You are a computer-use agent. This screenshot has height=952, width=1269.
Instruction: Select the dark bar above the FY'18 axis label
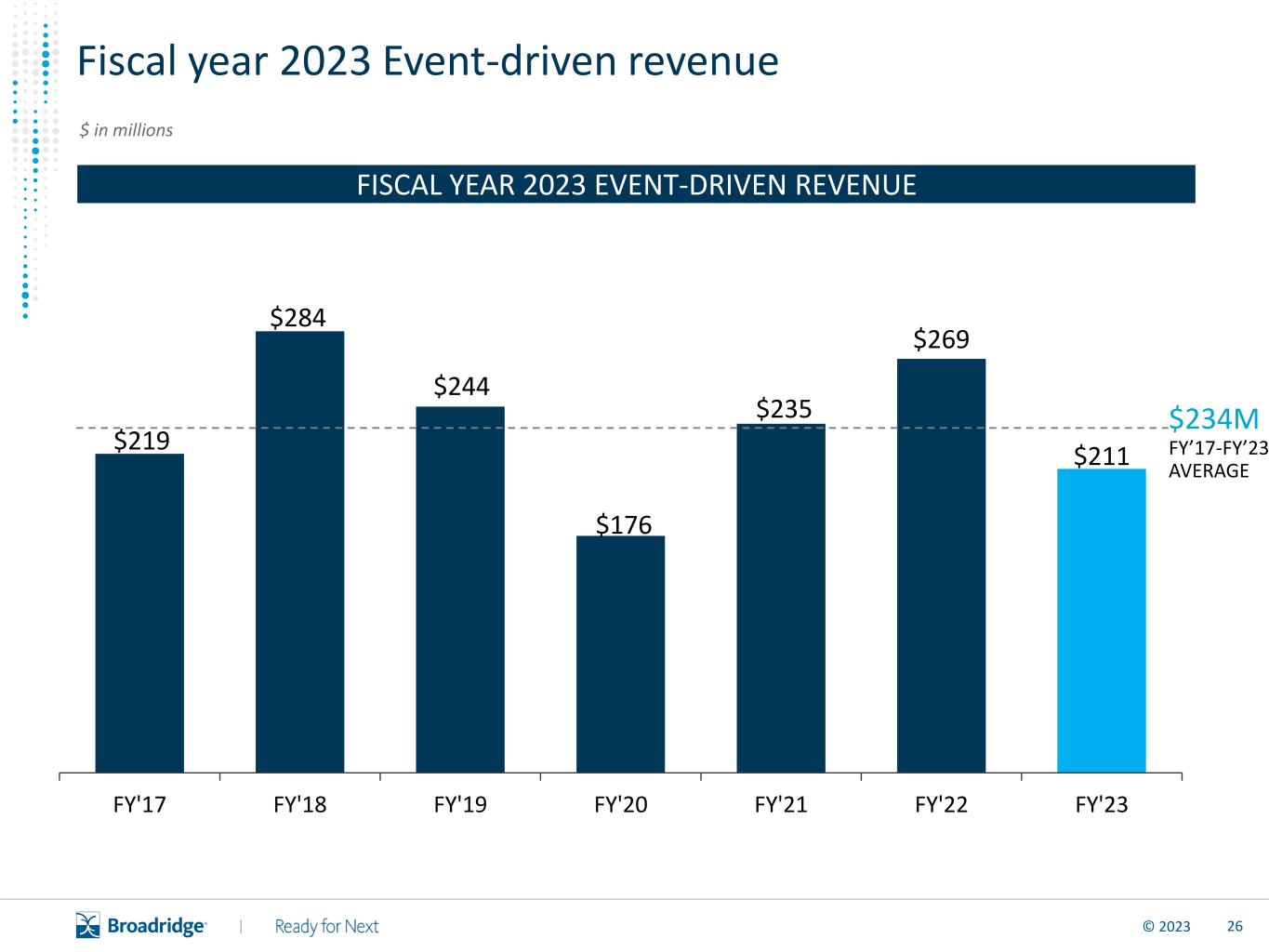299,551
